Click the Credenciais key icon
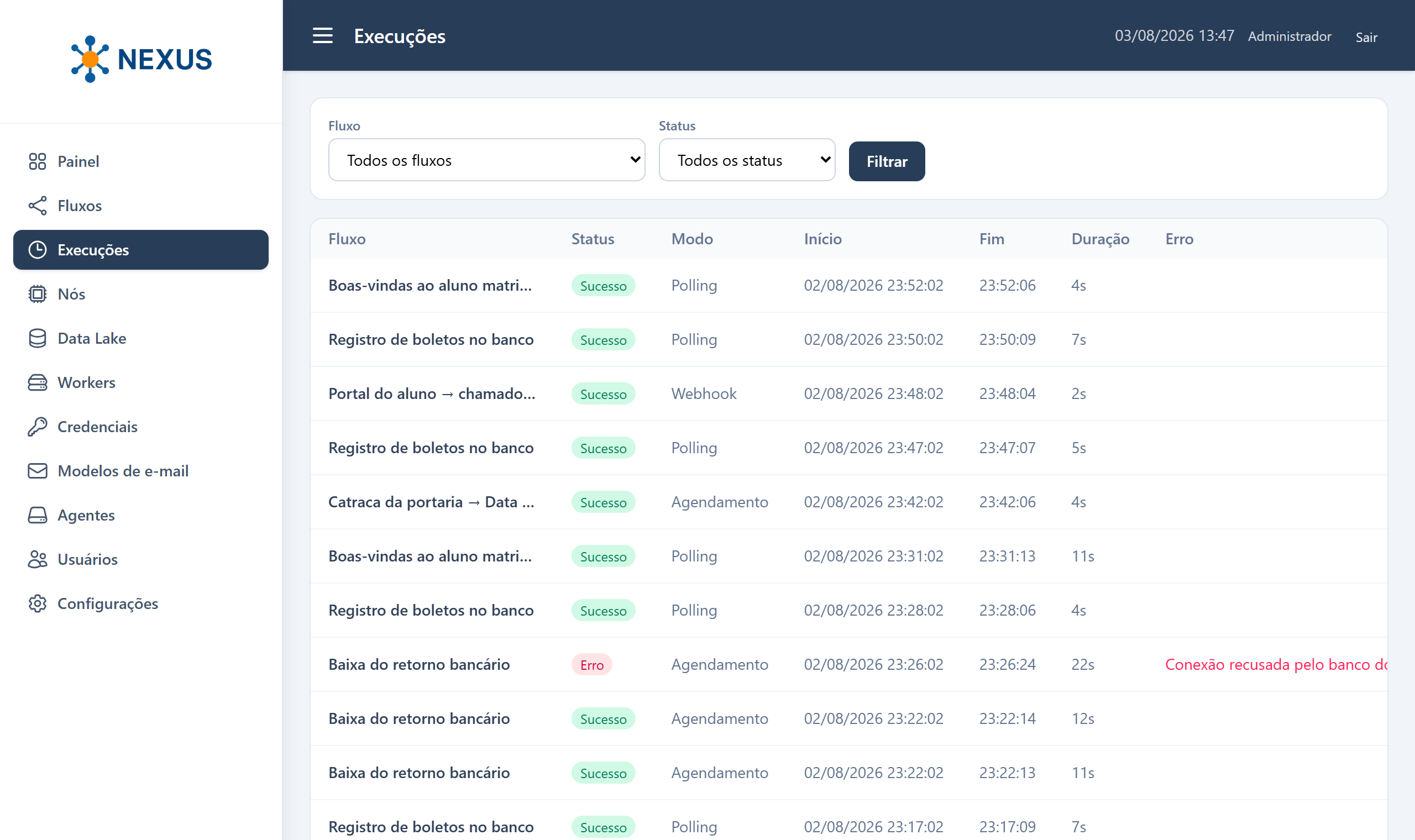1415x840 pixels. coord(38,426)
